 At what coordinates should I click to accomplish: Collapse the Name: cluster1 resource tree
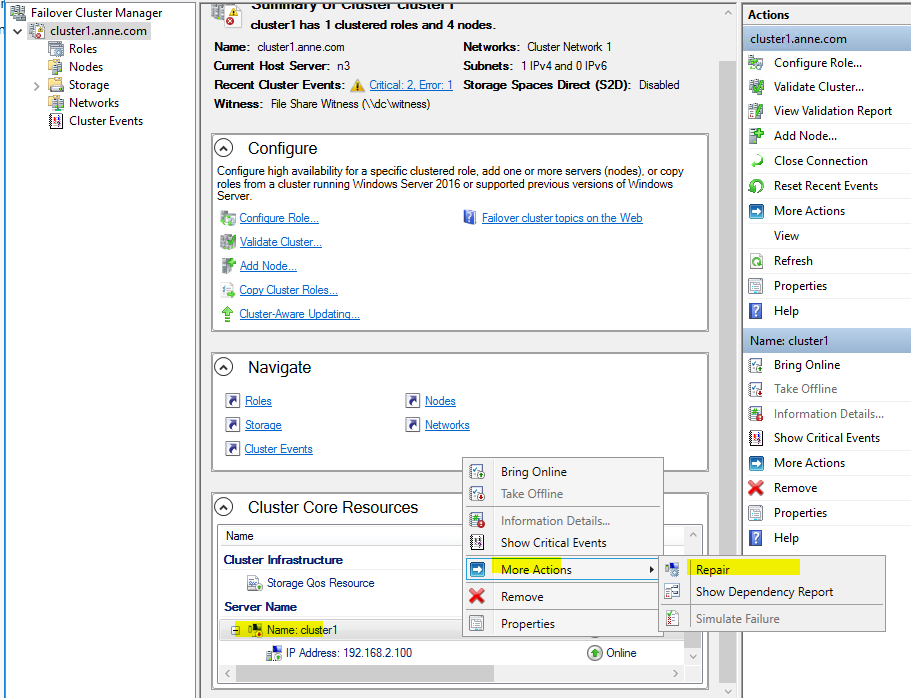pos(235,630)
